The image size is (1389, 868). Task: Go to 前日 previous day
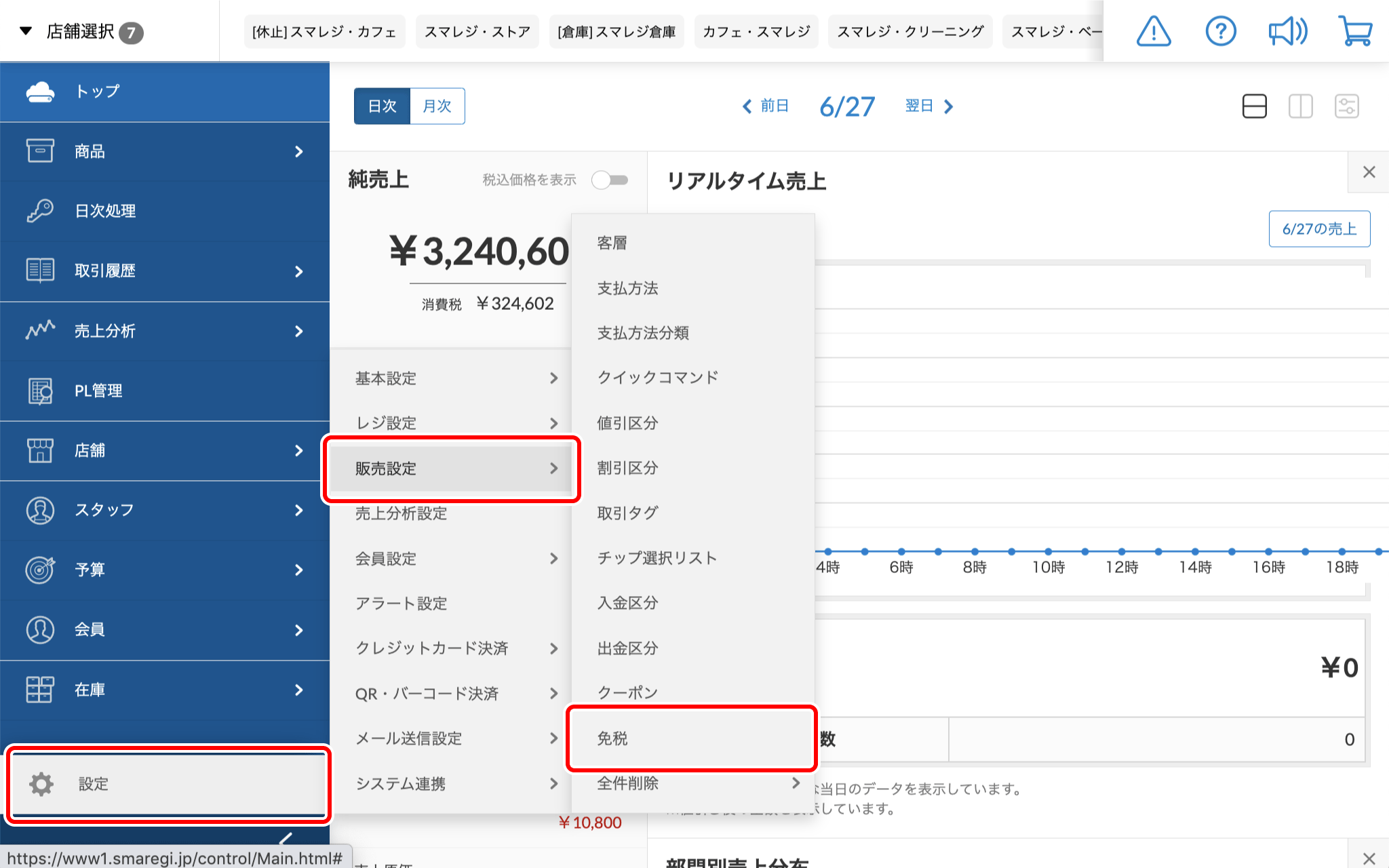click(765, 106)
